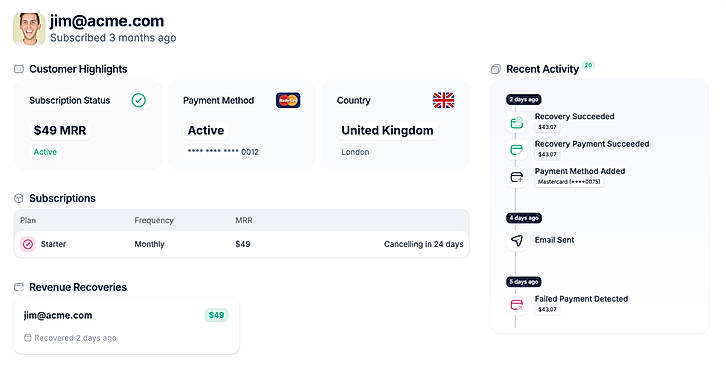Click the United Kingdom flag icon
Viewport: 726px width, 368px height.
[444, 100]
